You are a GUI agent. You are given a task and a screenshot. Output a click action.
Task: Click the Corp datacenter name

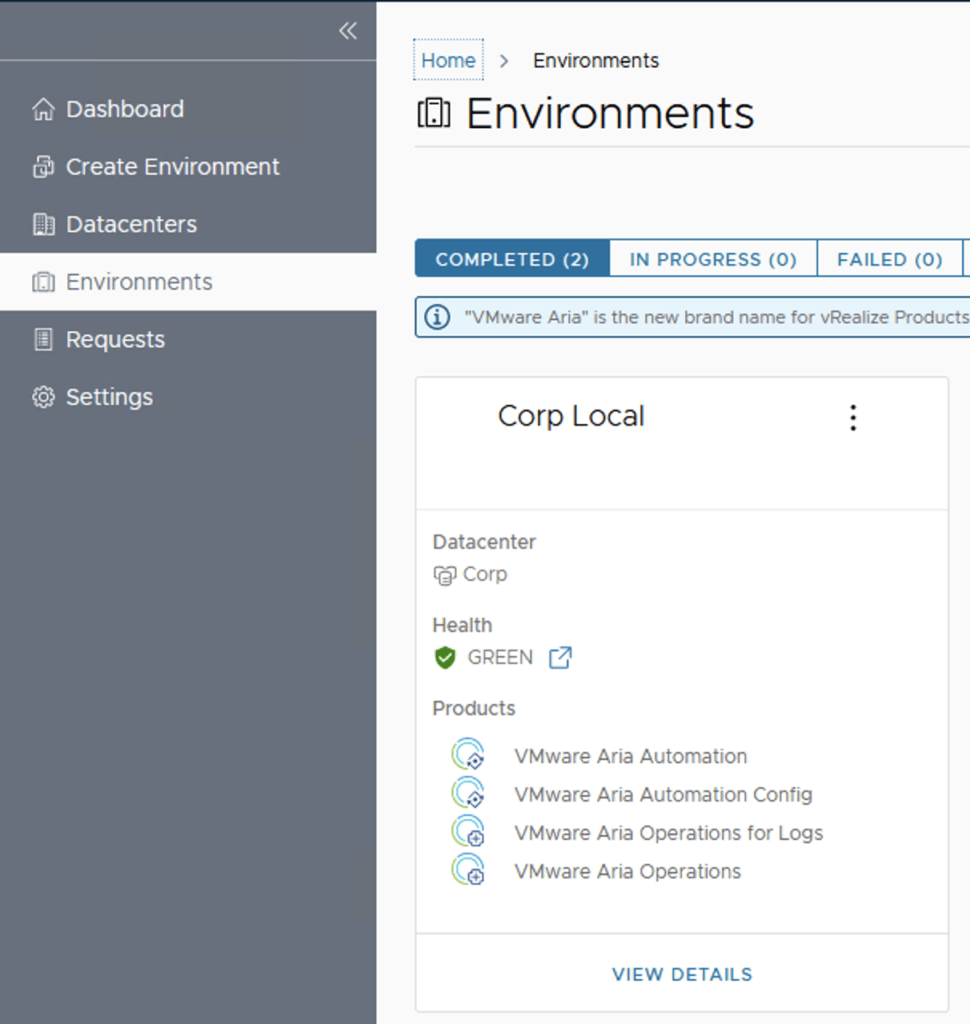point(485,574)
